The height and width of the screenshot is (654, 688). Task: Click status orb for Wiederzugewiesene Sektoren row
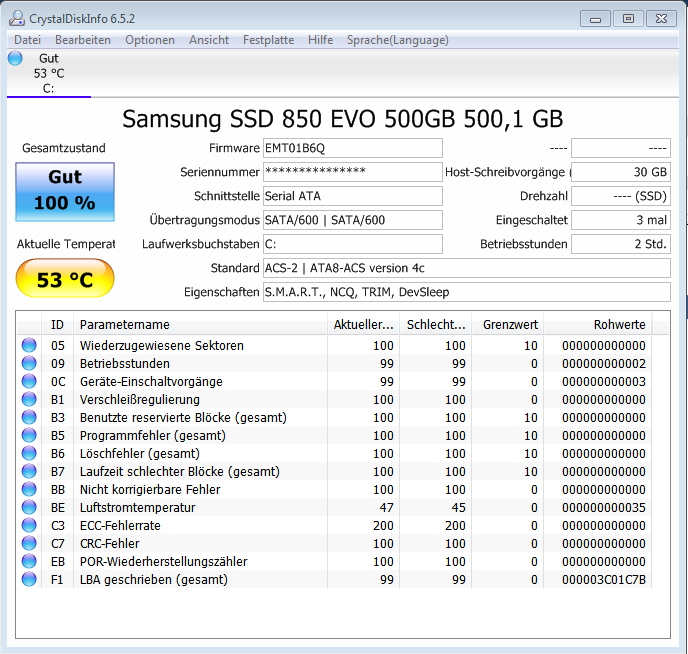(x=29, y=345)
